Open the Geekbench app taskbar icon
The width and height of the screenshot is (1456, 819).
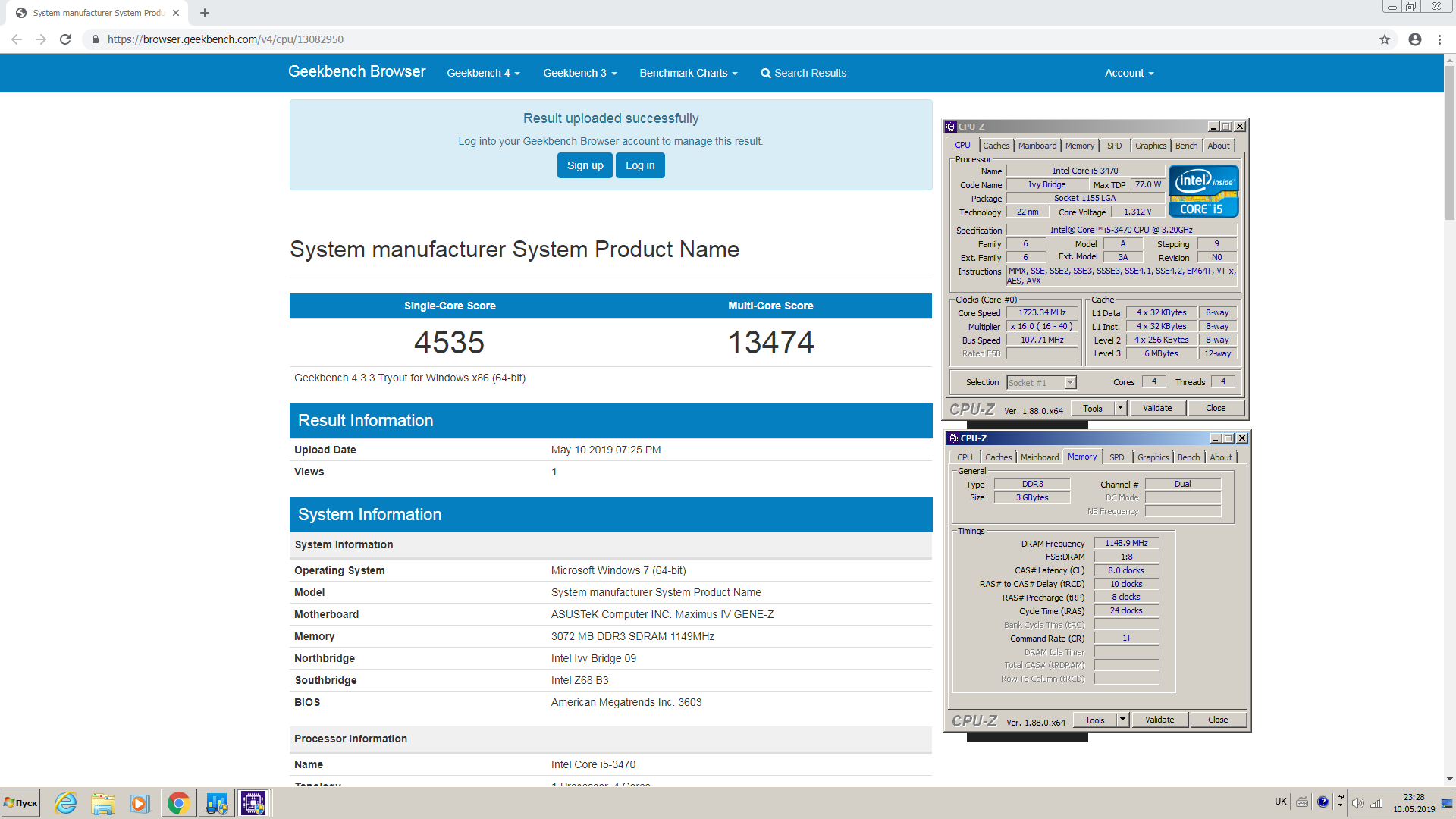216,803
